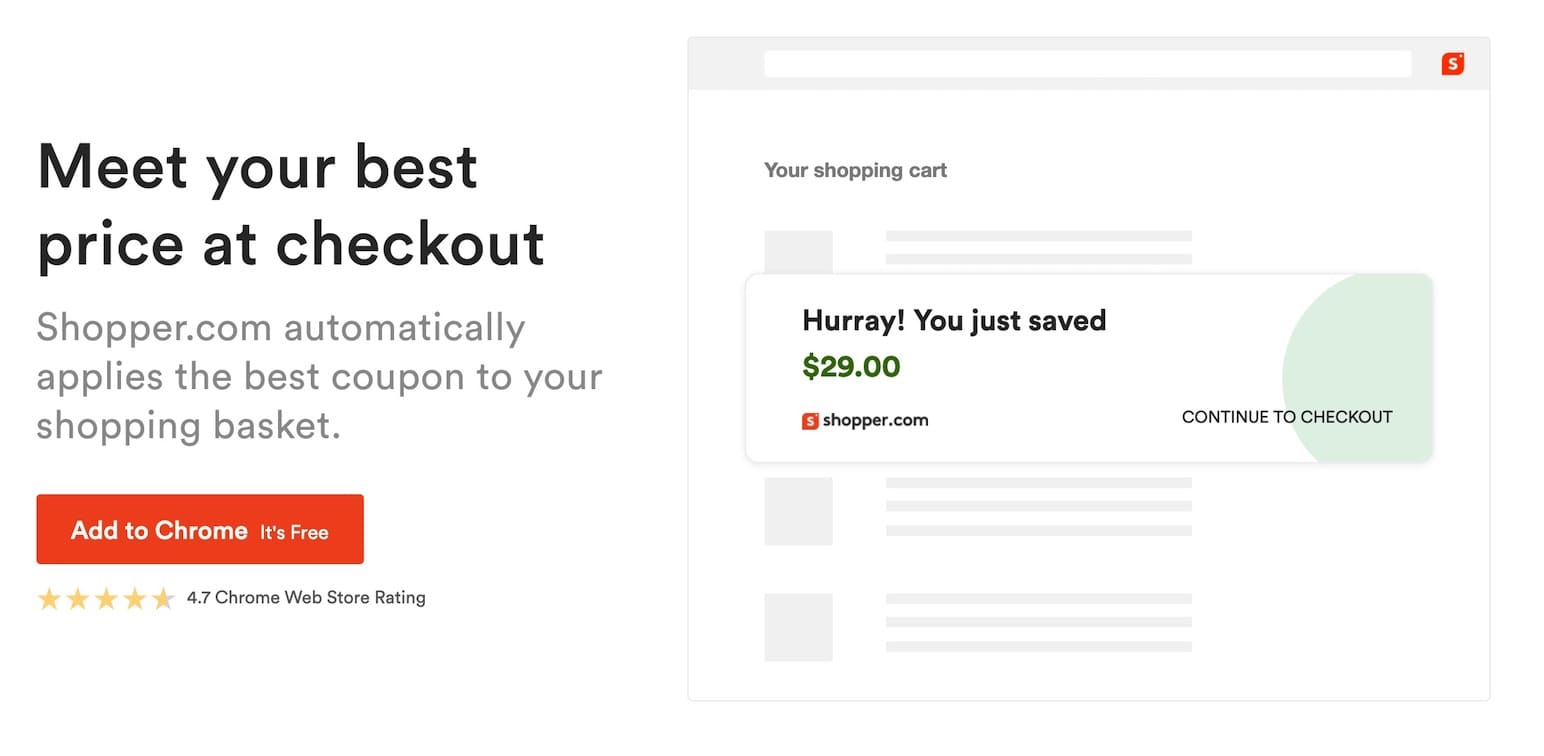The width and height of the screenshot is (1544, 756).
Task: Click the middle cart item thumbnail placeholder
Action: click(798, 511)
